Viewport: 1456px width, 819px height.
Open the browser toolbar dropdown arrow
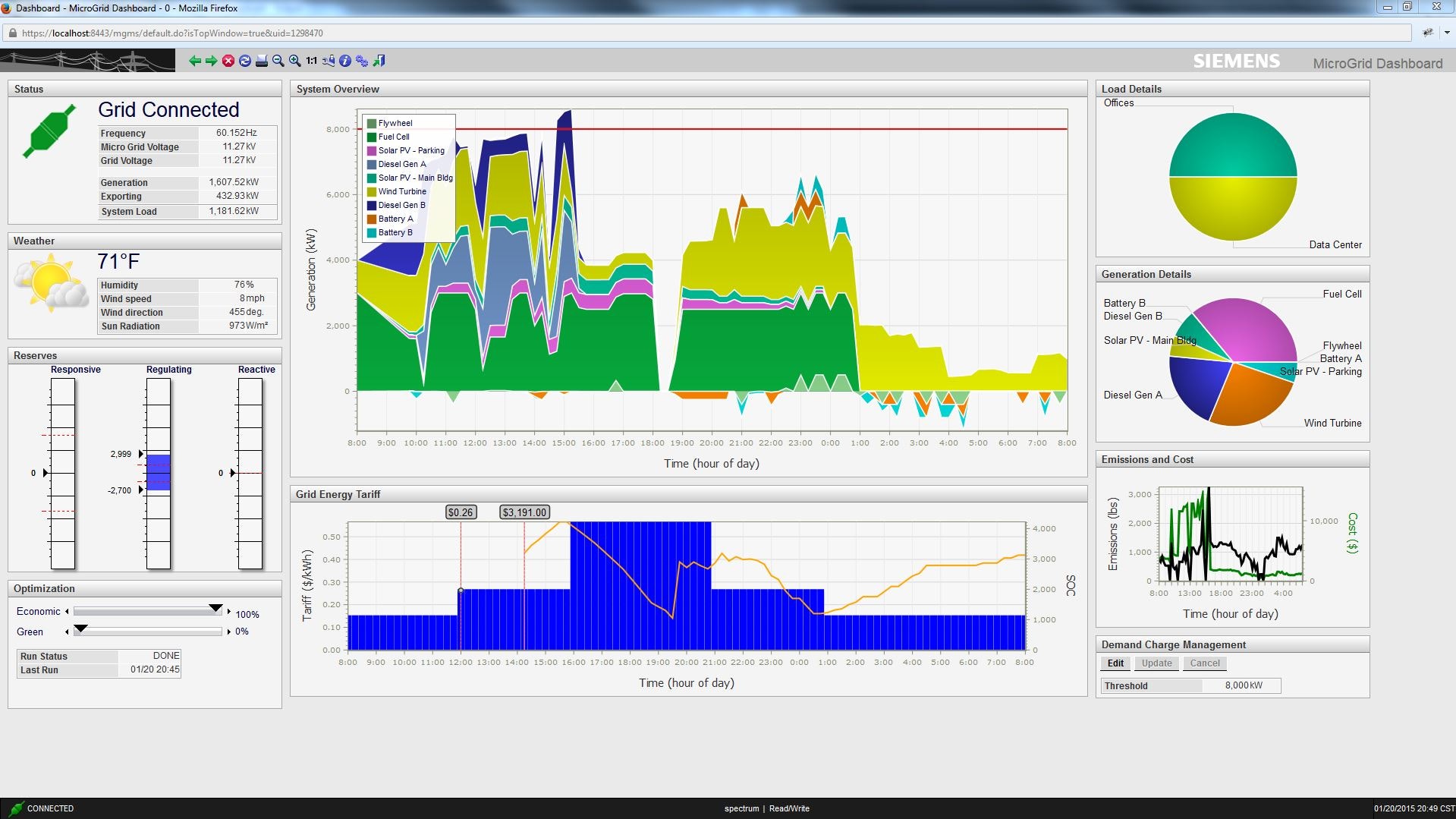tap(1447, 33)
